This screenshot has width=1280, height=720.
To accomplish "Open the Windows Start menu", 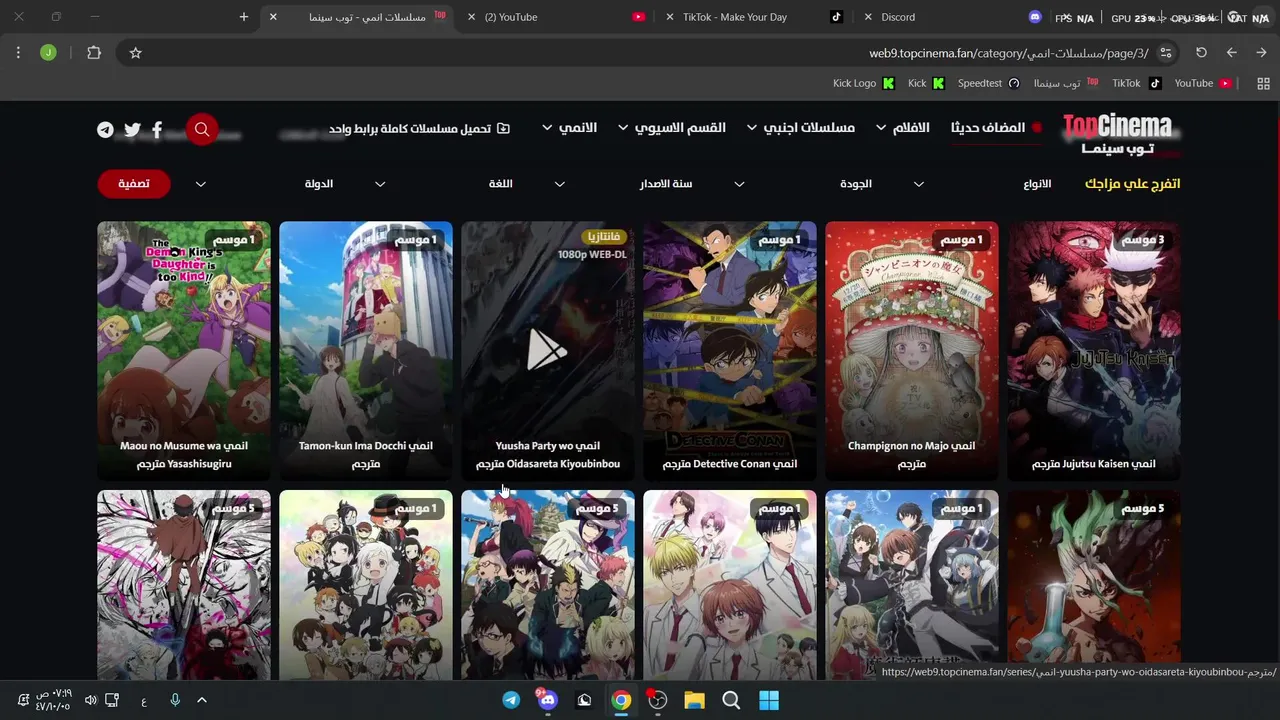I will (x=768, y=700).
